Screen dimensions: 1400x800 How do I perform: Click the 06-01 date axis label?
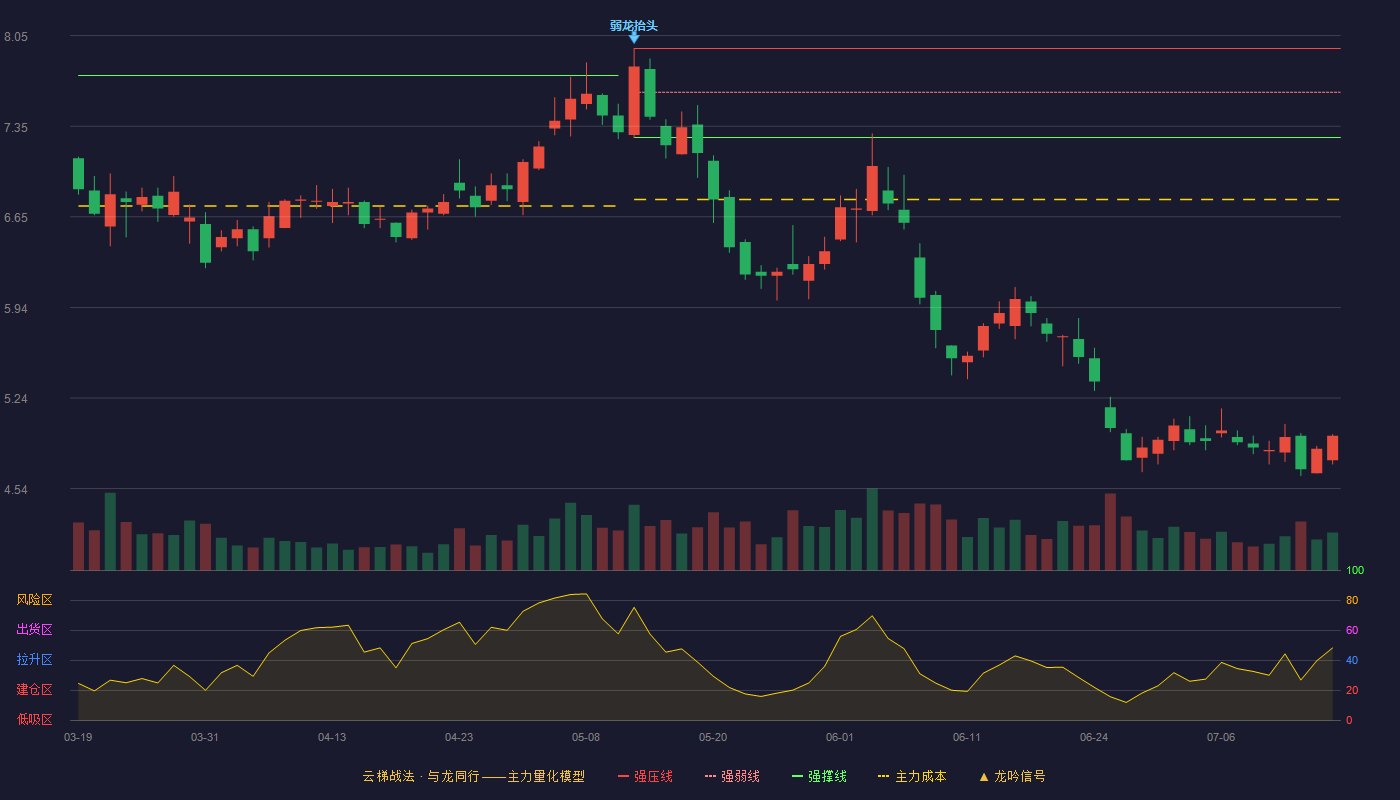click(840, 737)
